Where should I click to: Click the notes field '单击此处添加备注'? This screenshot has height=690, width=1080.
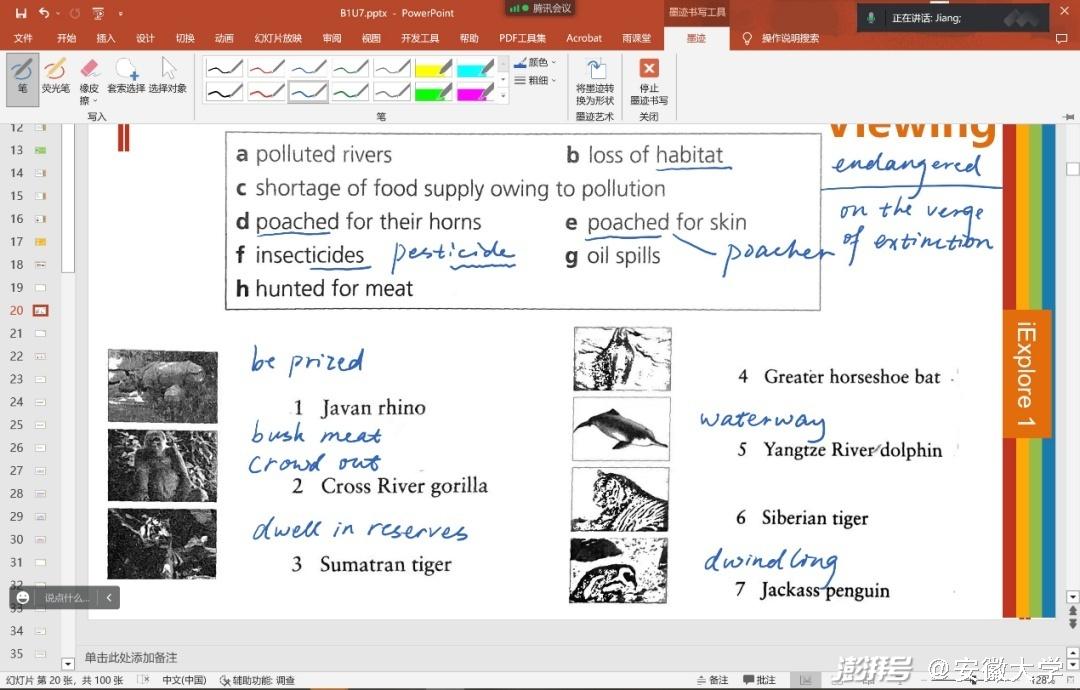(131, 657)
